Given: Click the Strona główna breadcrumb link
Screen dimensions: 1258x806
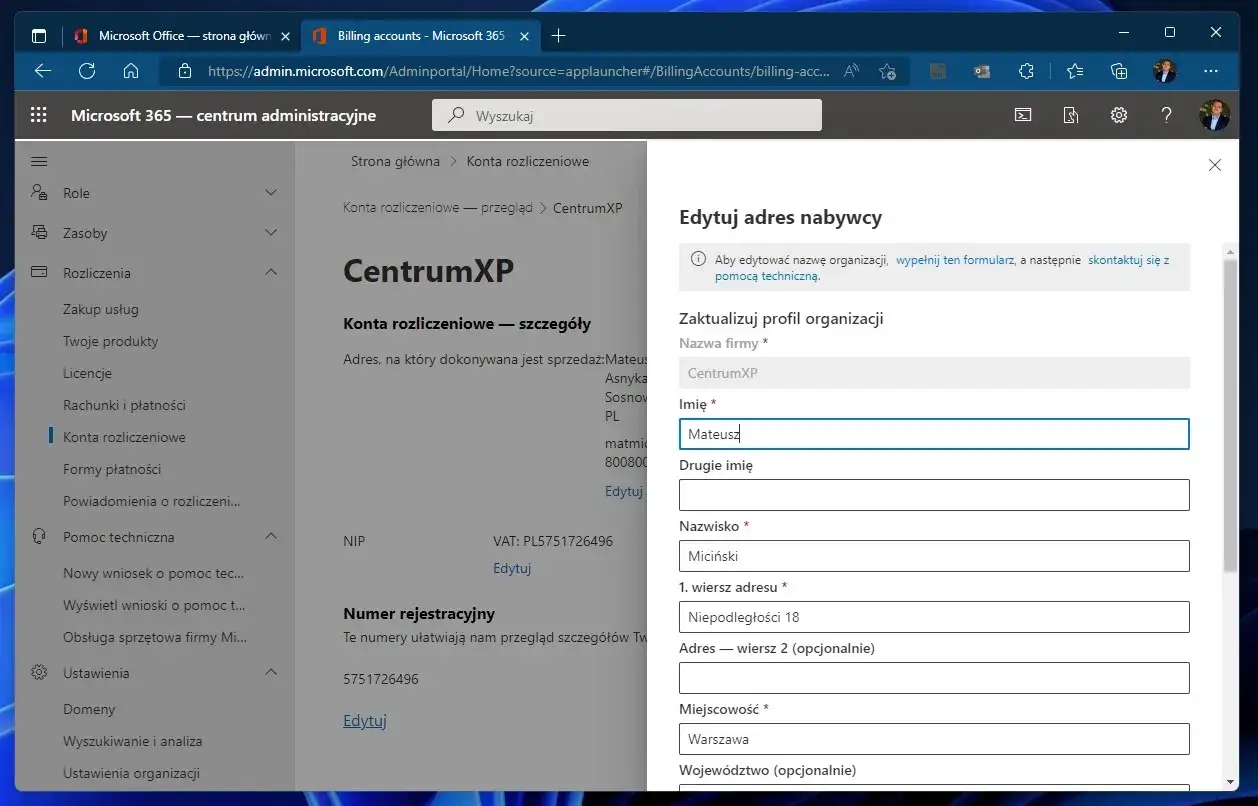Looking at the screenshot, I should (x=395, y=161).
